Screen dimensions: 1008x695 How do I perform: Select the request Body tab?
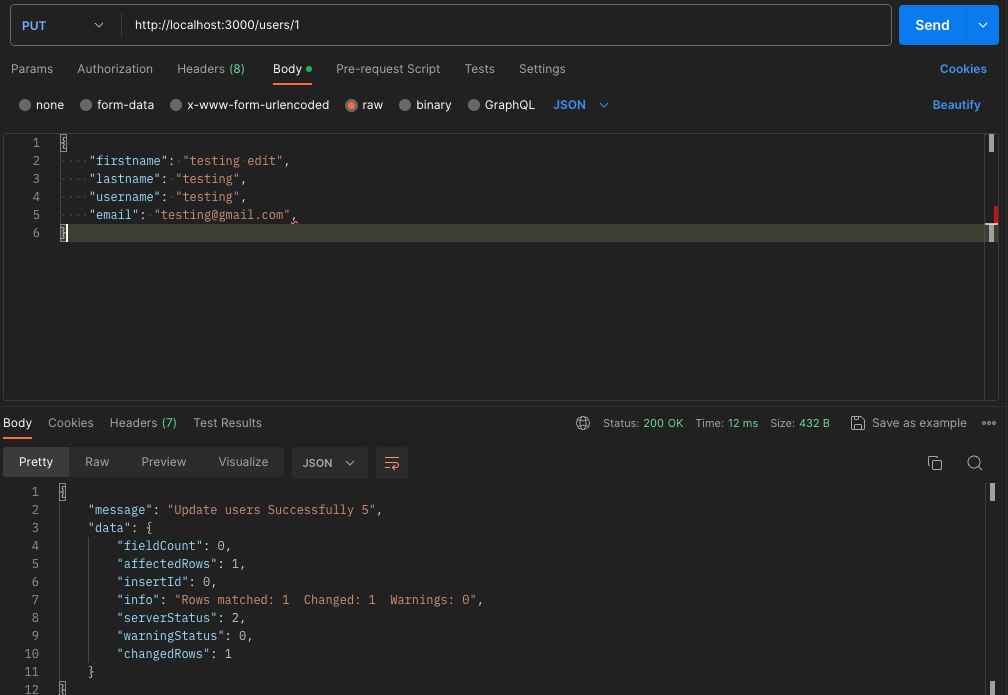tap(292, 69)
